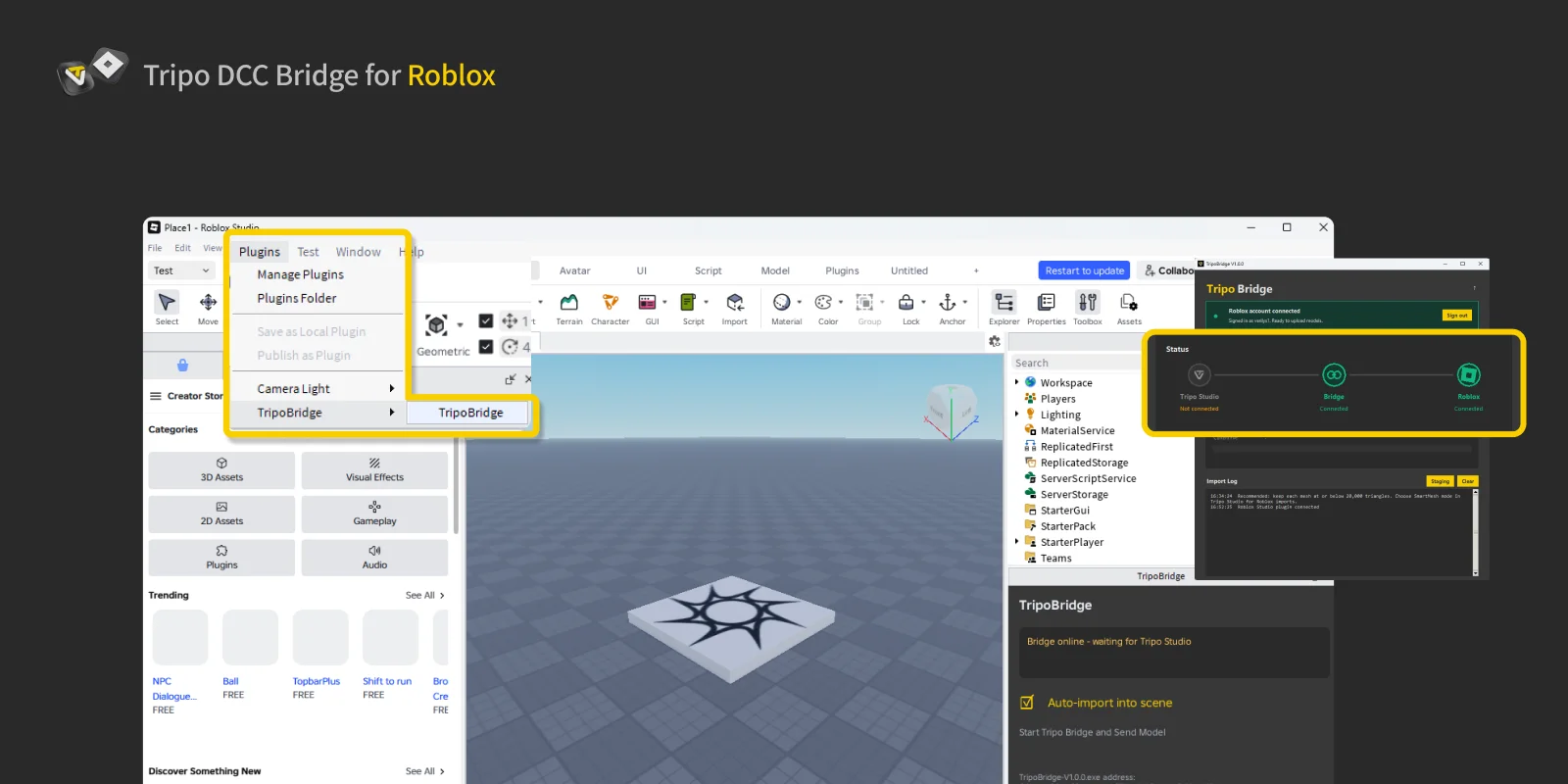Click the Geometric collision mode icon
The image size is (1568, 784).
pyautogui.click(x=436, y=325)
